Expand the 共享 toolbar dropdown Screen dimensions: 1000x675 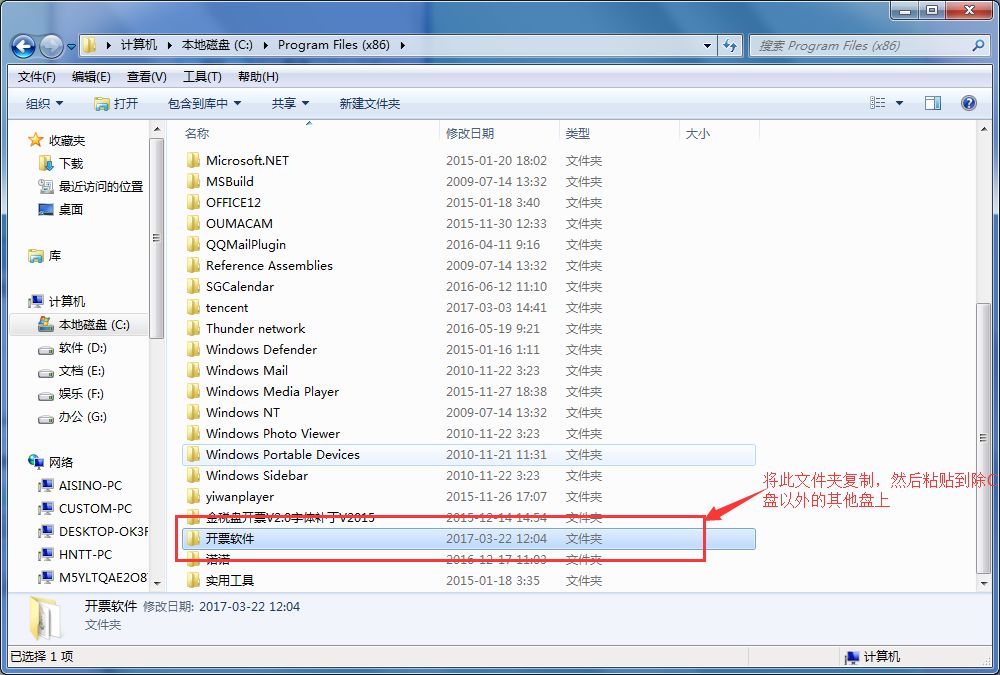click(x=290, y=103)
